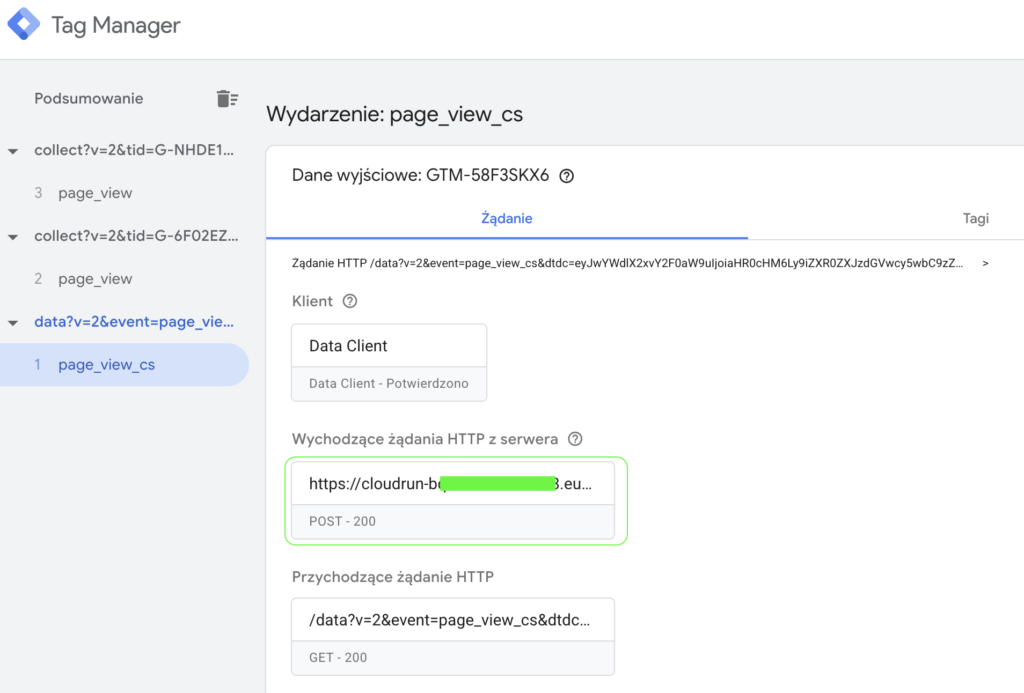
Task: Select event 2 page_view
Action: pyautogui.click(x=95, y=279)
